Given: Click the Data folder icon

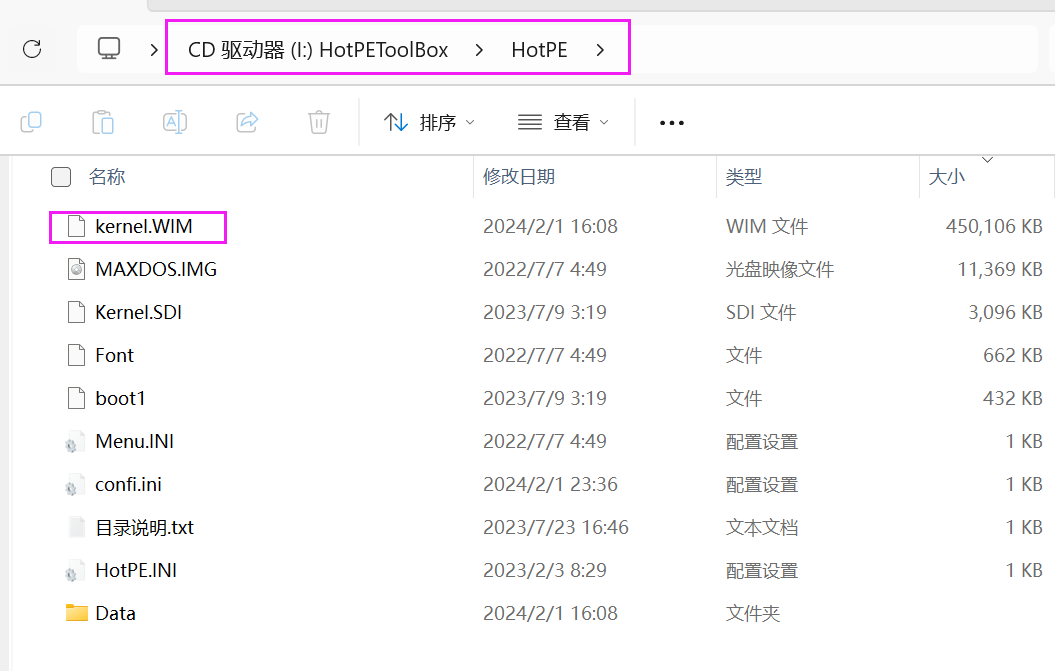Looking at the screenshot, I should coord(77,612).
